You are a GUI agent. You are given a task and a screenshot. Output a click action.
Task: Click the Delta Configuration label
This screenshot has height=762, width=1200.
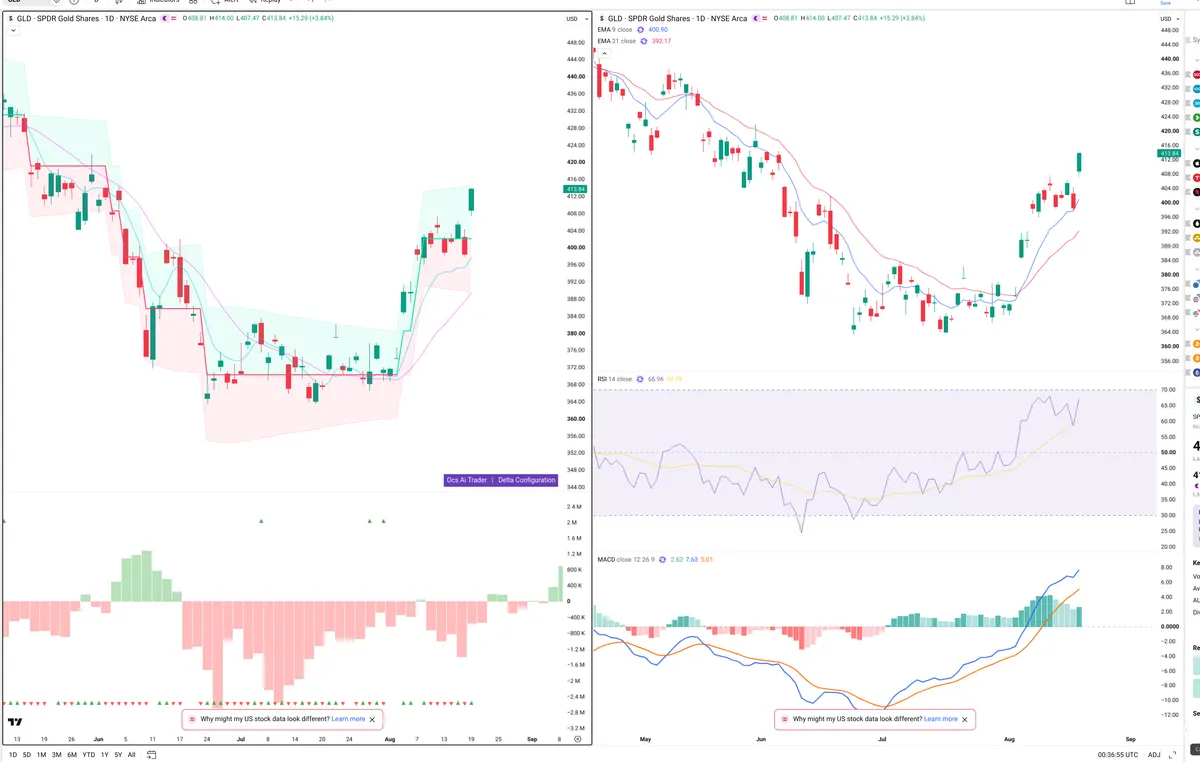click(527, 480)
